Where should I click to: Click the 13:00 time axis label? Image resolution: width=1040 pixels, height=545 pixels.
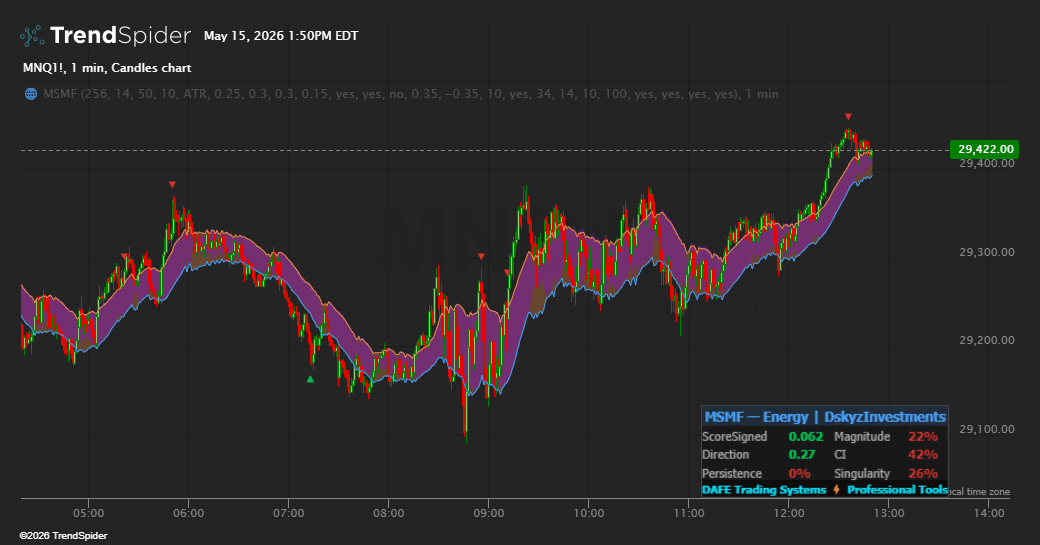click(889, 513)
